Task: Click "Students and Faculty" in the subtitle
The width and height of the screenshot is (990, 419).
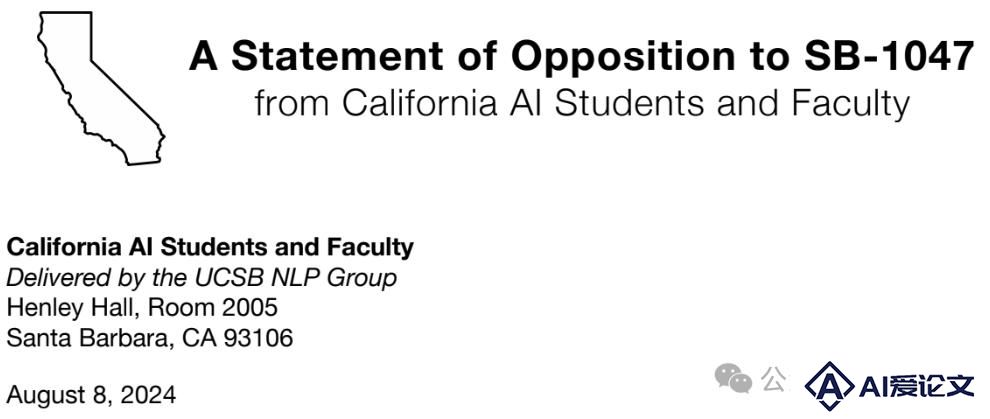Action: [x=732, y=105]
